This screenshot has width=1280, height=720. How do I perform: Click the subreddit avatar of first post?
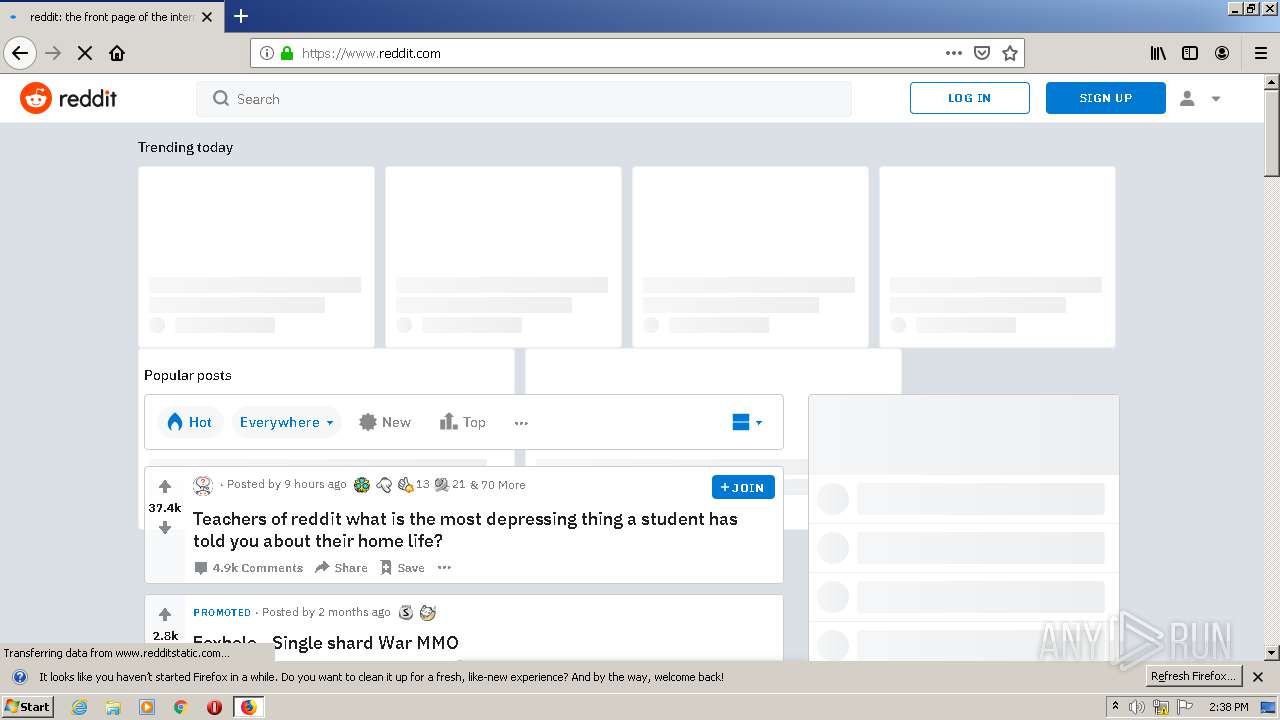[203, 485]
